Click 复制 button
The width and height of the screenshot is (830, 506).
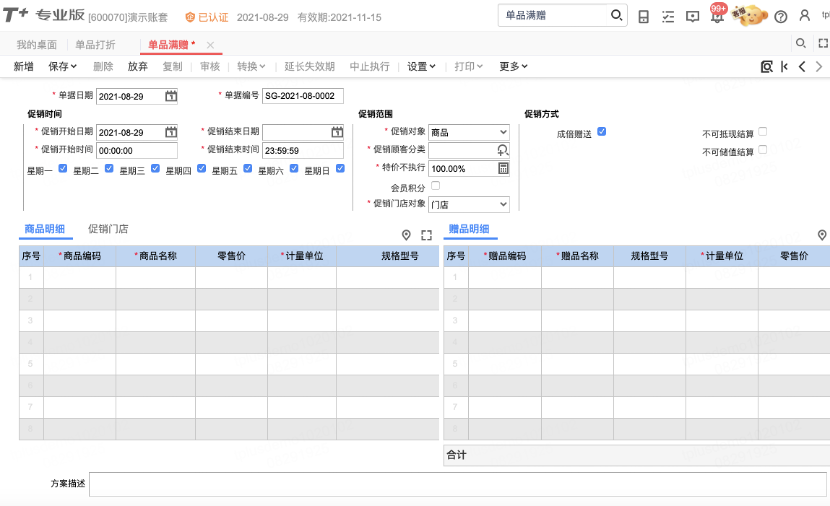point(173,67)
